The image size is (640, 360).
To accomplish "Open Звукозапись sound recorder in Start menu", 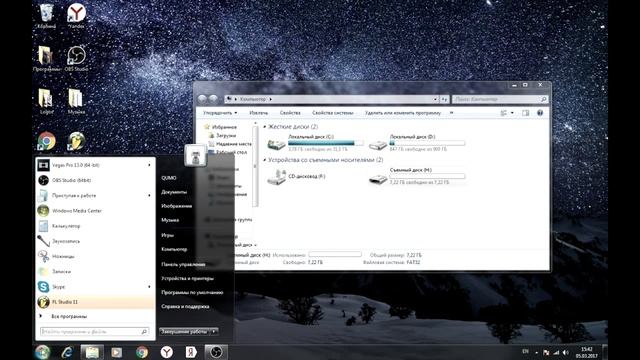I will tap(95, 241).
